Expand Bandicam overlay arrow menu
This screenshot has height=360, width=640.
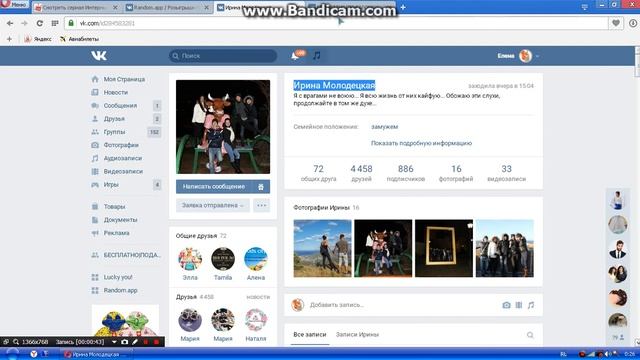pos(114,342)
